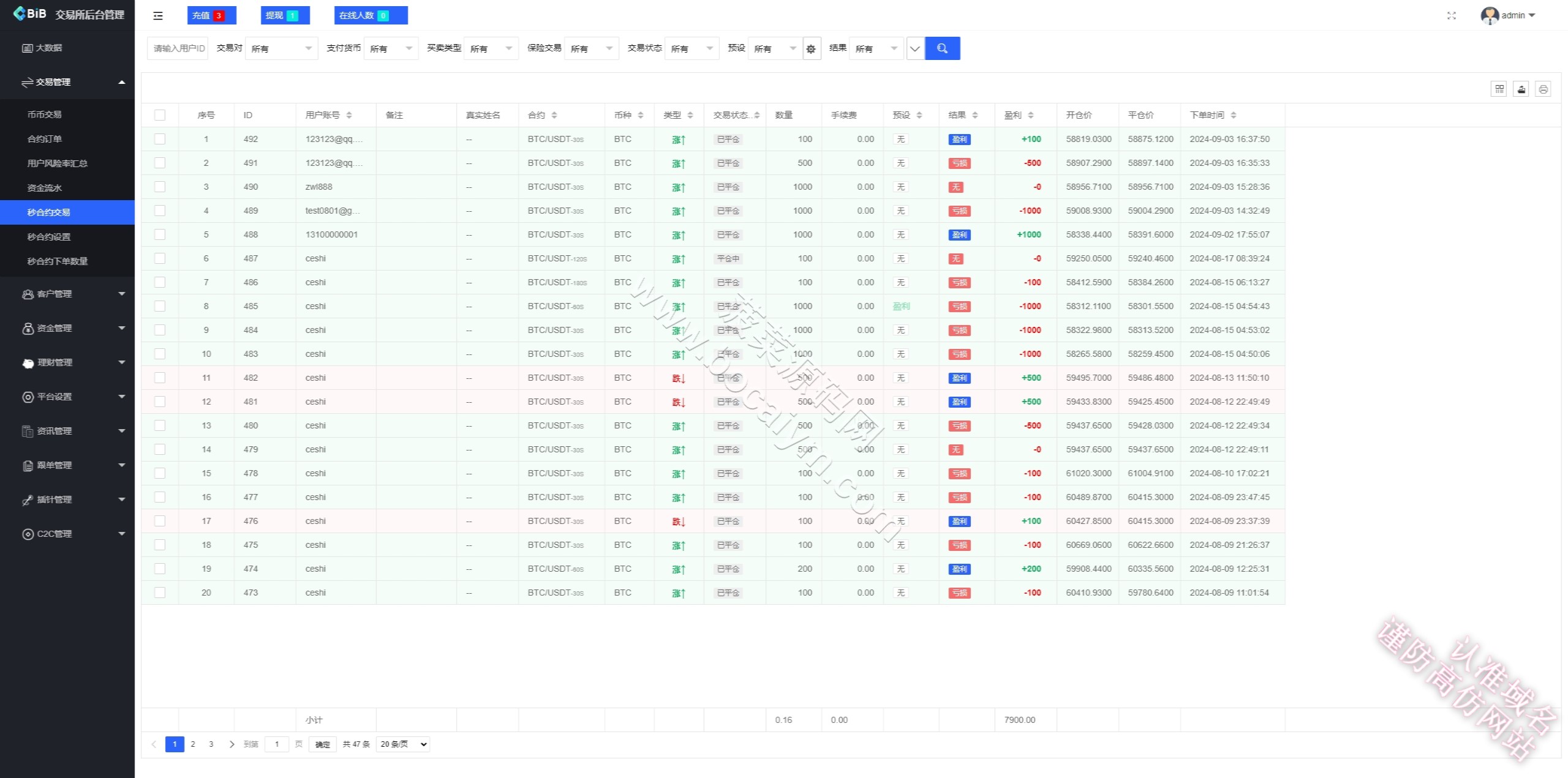The height and width of the screenshot is (778, 1568).
Task: Select the checkbox for ID 488 row
Action: (x=160, y=234)
